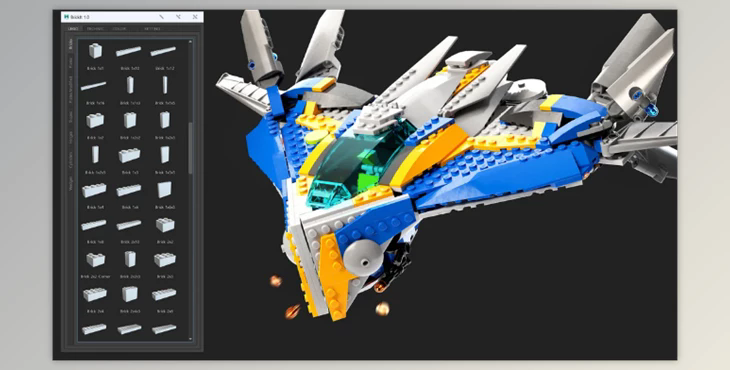Choose the Brick 2x10 piece
The width and height of the screenshot is (730, 370).
pos(128,225)
